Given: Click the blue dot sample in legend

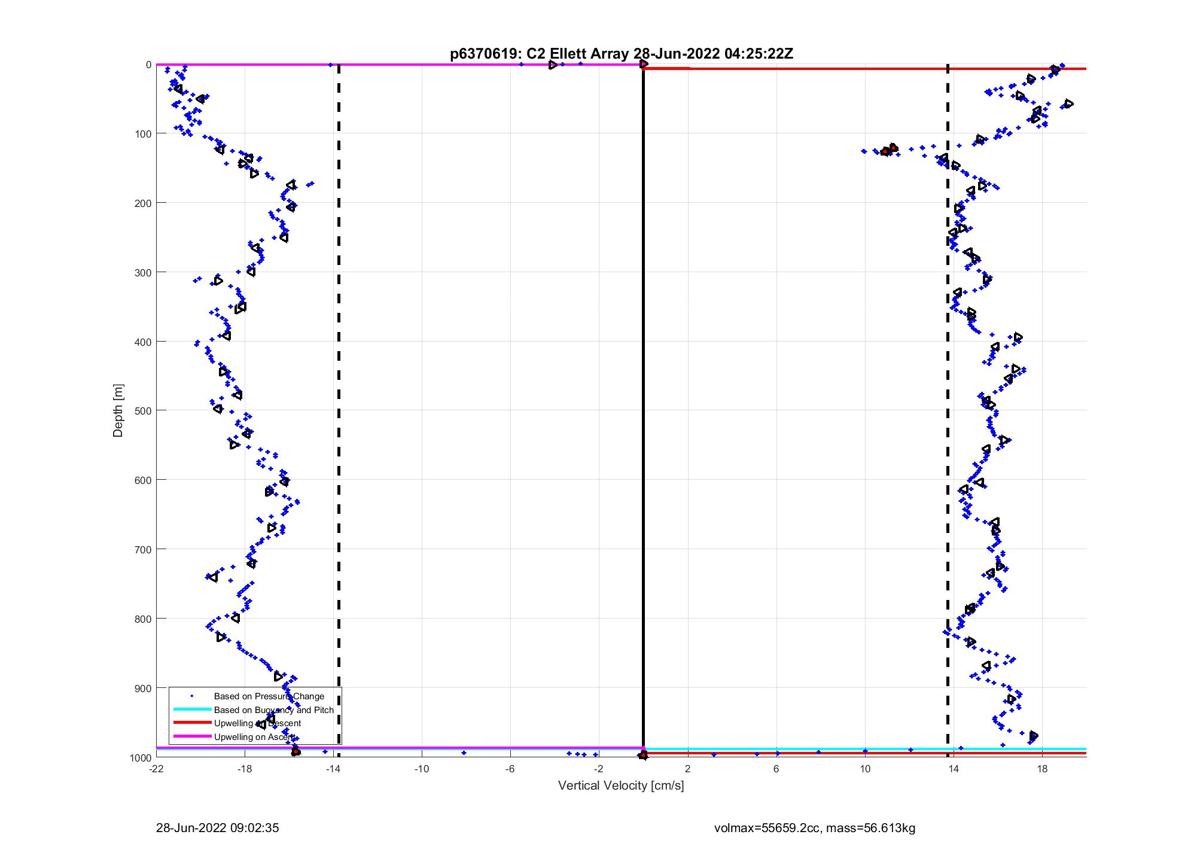Looking at the screenshot, I should pos(191,696).
